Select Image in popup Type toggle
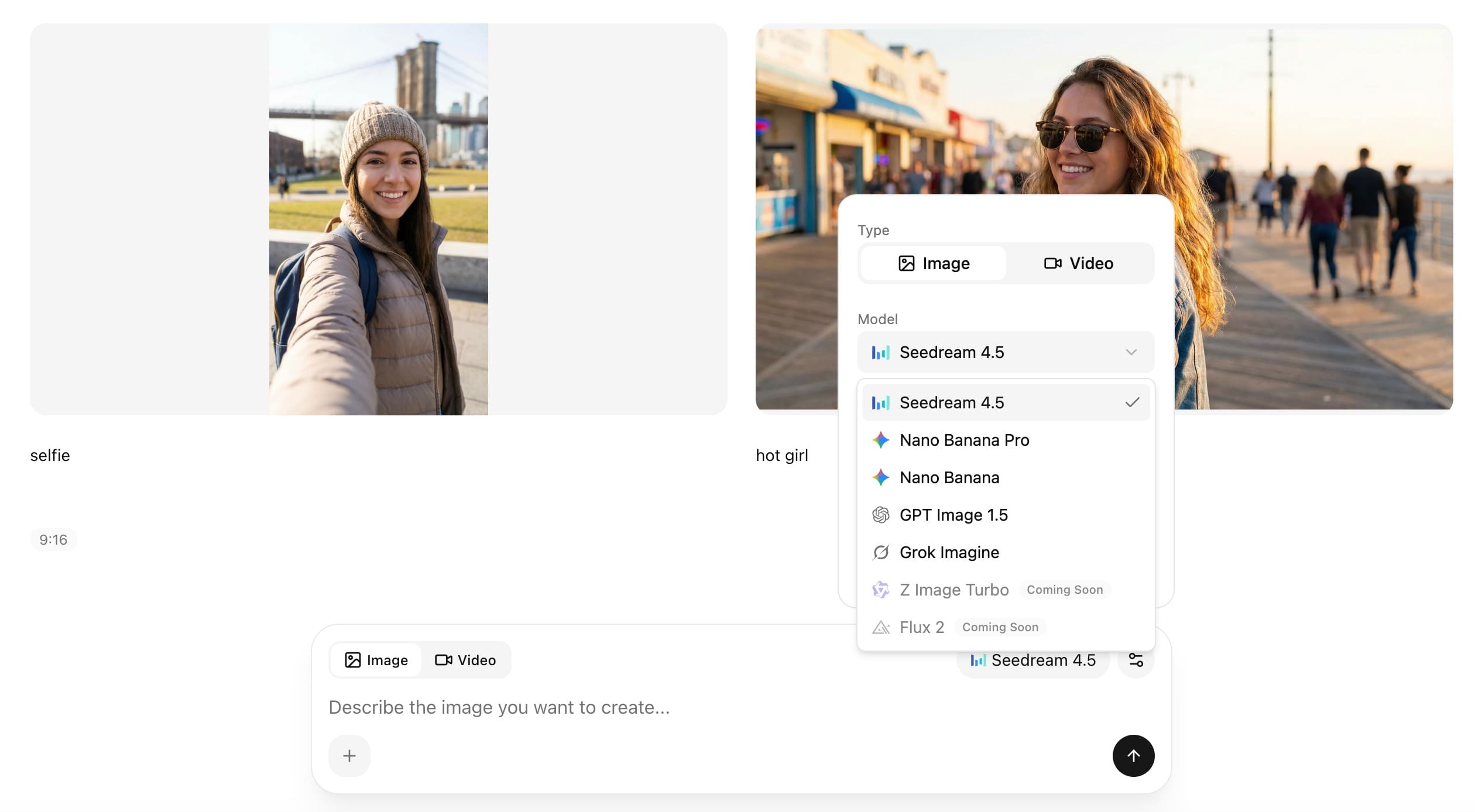Viewport: 1475px width, 812px height. tap(934, 263)
